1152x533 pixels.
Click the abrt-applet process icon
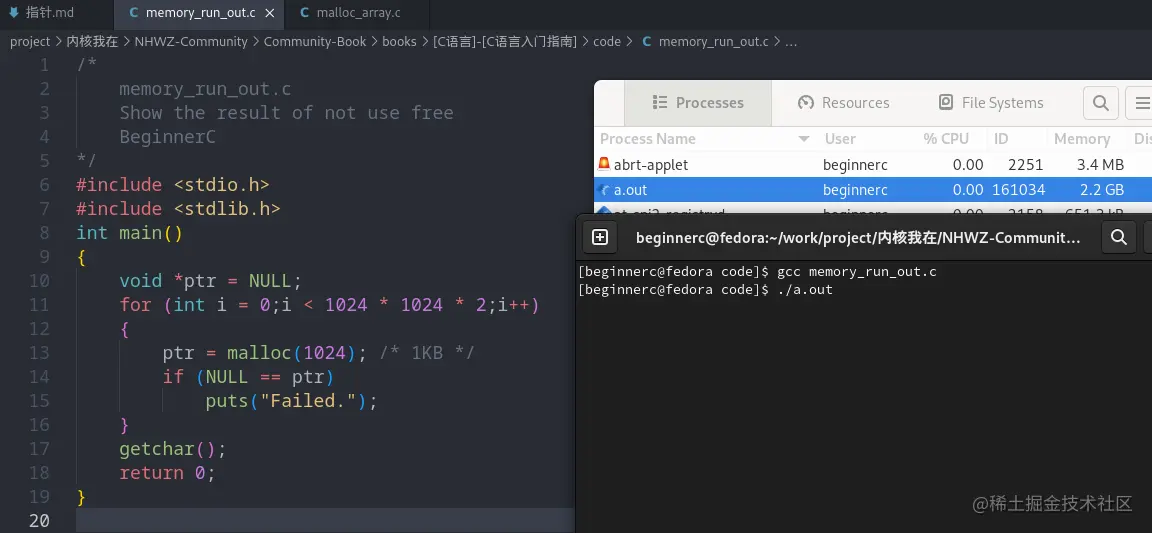pos(604,164)
